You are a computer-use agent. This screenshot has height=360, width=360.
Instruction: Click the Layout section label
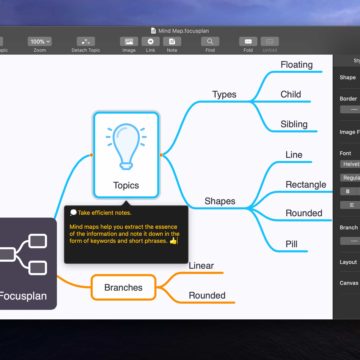[348, 262]
